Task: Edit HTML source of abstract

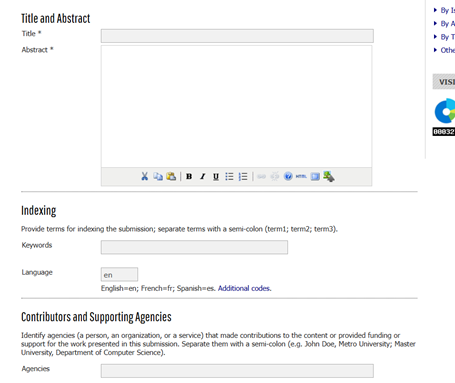Action: coord(301,176)
